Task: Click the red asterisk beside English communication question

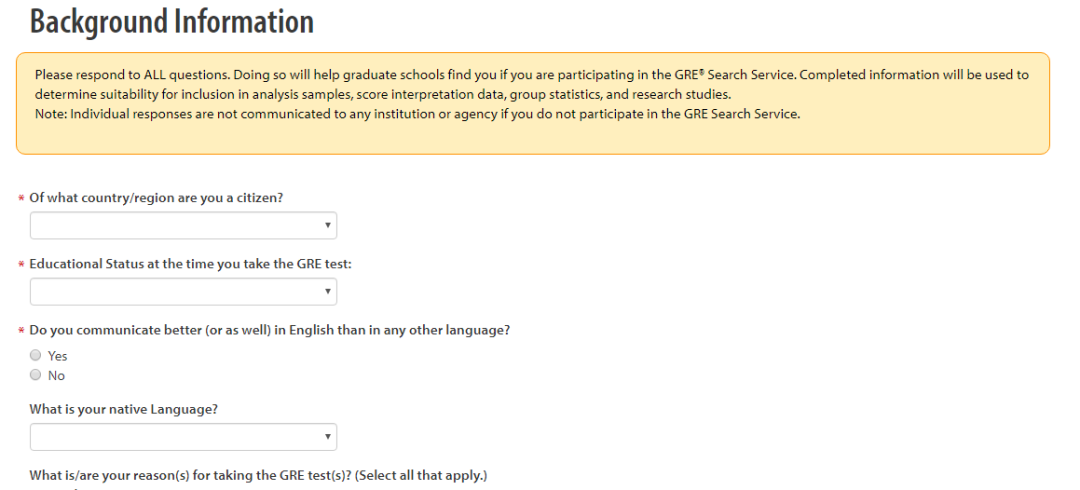Action: click(x=21, y=331)
